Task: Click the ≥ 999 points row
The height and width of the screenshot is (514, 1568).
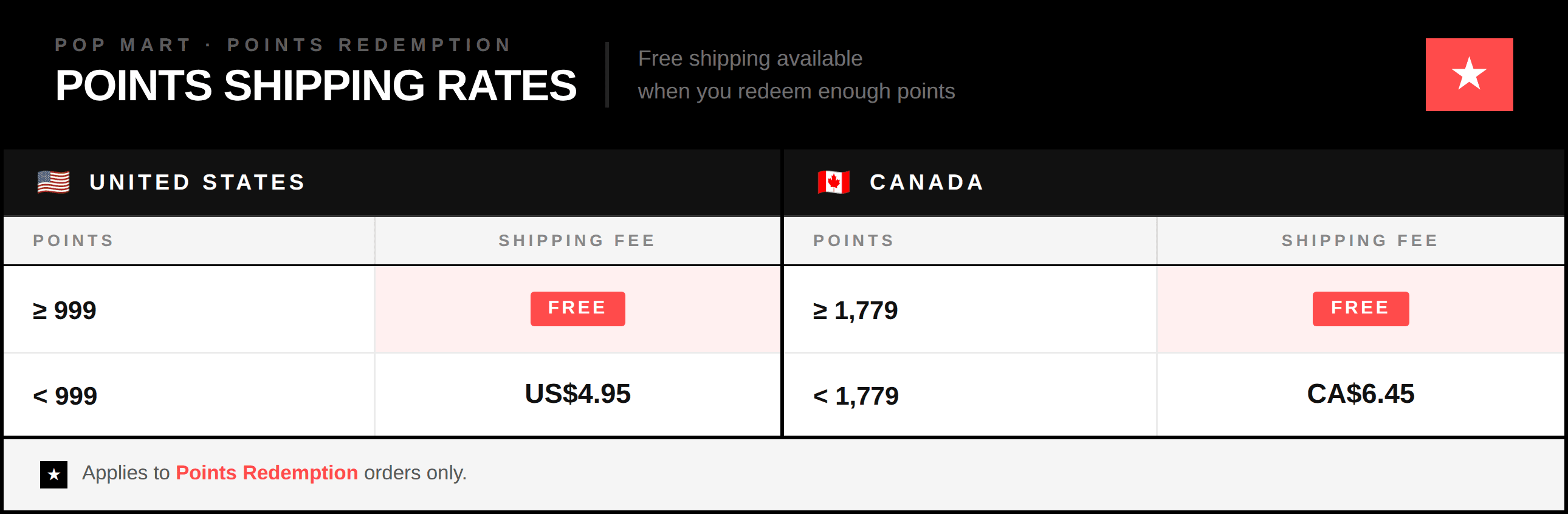Action: tap(391, 310)
